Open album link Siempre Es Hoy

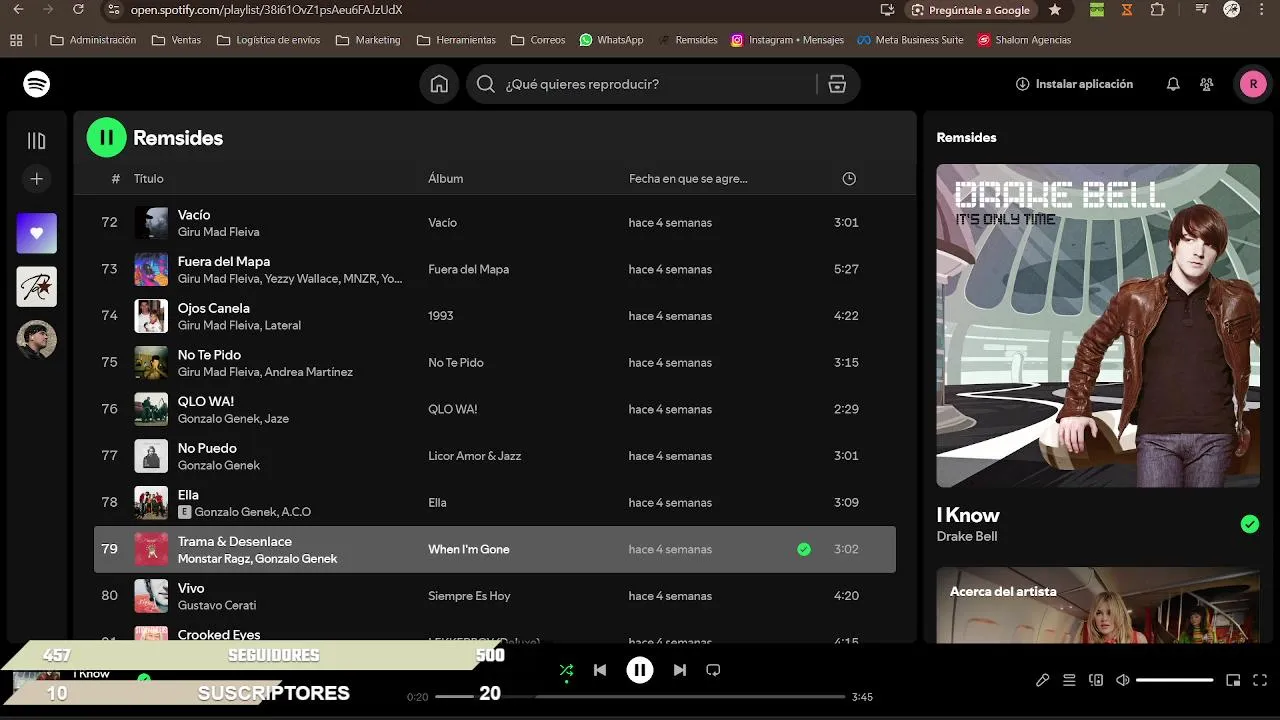click(469, 596)
